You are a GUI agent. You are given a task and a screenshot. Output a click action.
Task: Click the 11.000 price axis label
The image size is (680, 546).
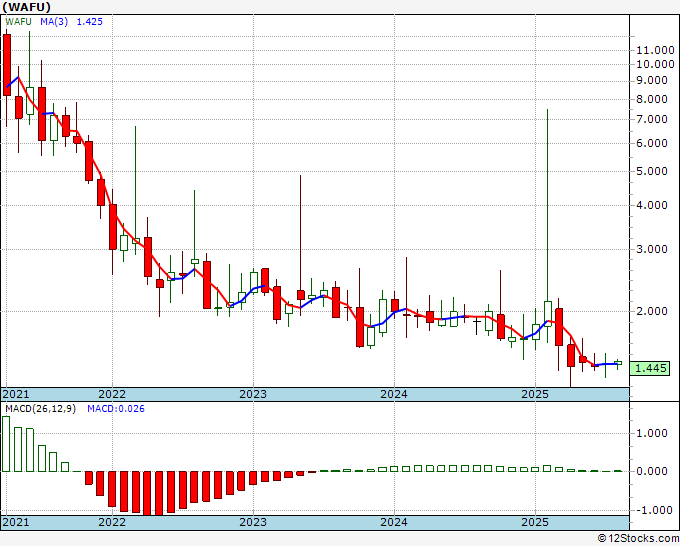click(655, 50)
